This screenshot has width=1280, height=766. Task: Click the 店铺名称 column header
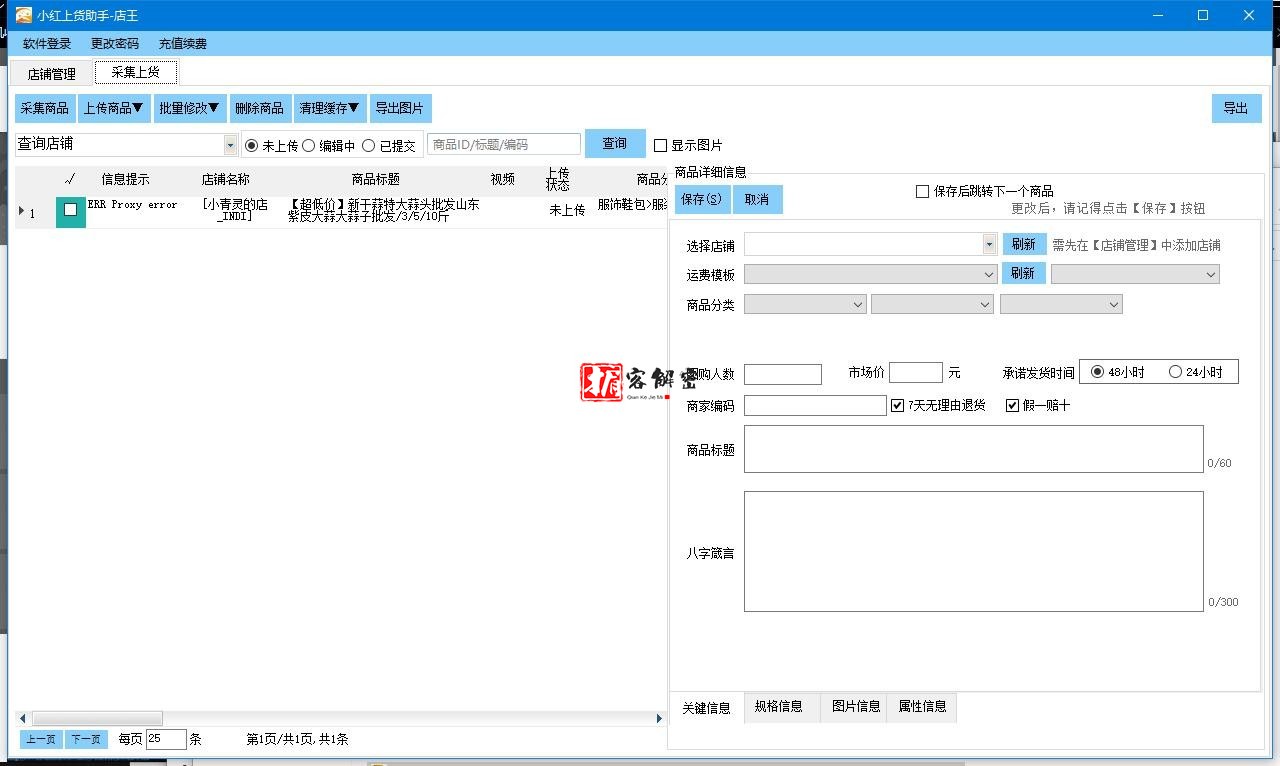tap(226, 180)
